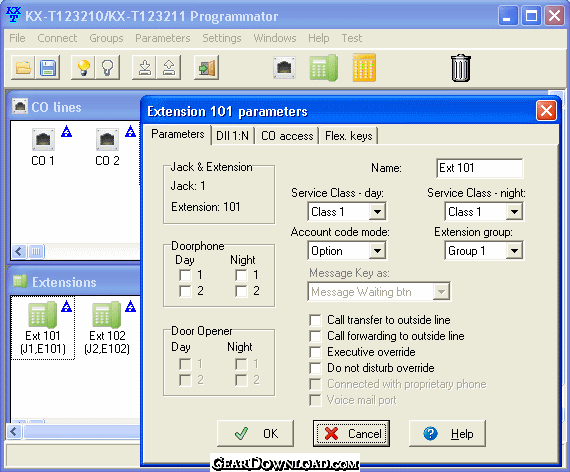The height and width of the screenshot is (472, 570).
Task: Switch to the Flex. keys tab
Action: tap(349, 136)
